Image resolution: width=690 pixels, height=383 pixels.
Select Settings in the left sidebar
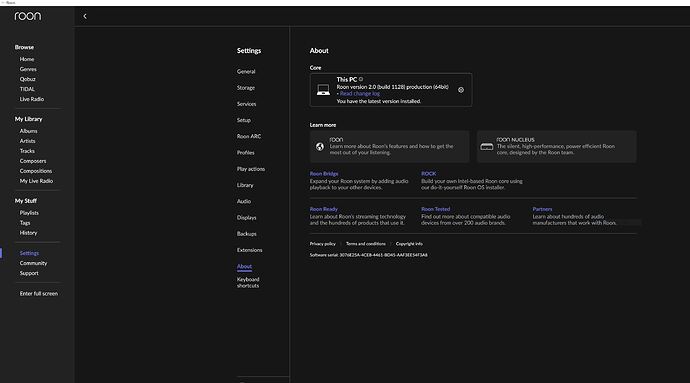29,253
